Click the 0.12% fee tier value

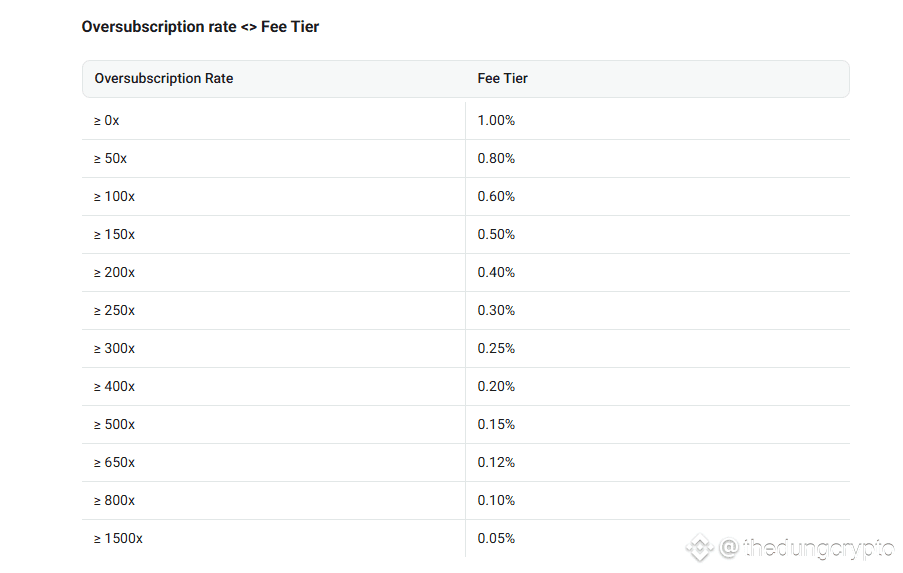tap(496, 462)
